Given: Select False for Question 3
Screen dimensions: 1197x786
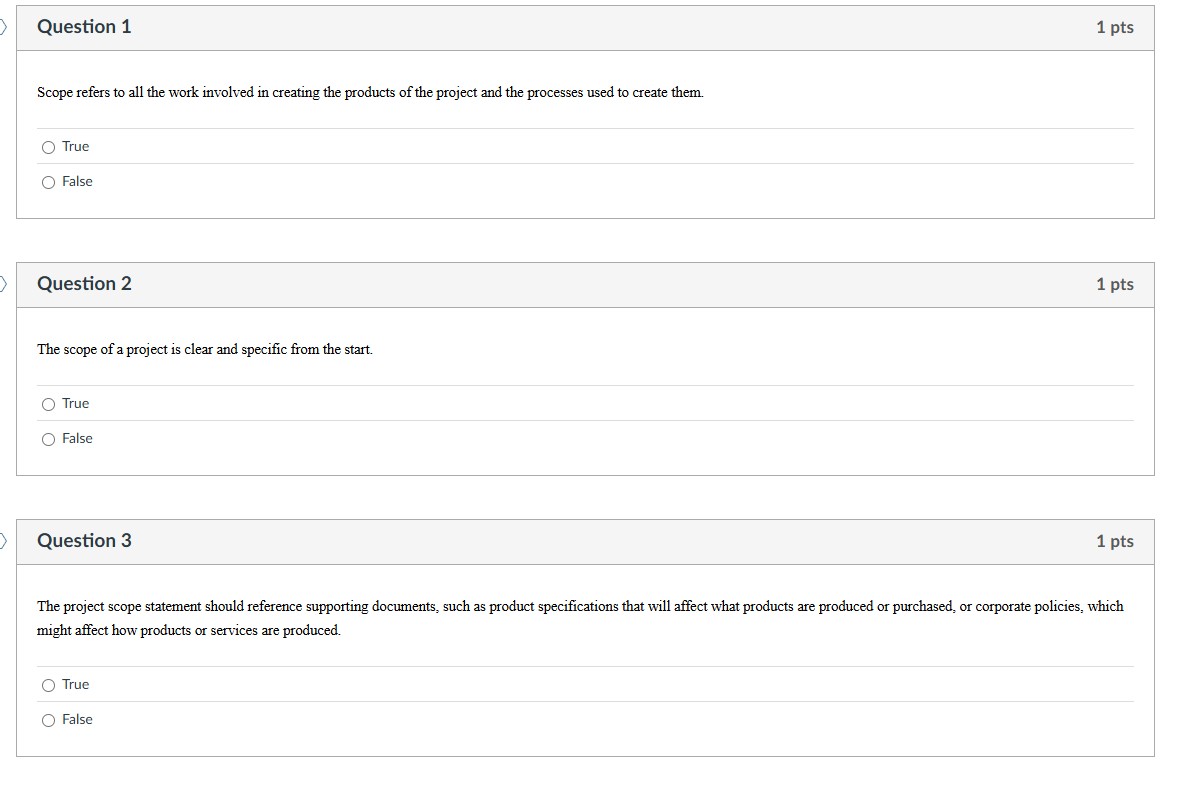Looking at the screenshot, I should click(x=48, y=719).
